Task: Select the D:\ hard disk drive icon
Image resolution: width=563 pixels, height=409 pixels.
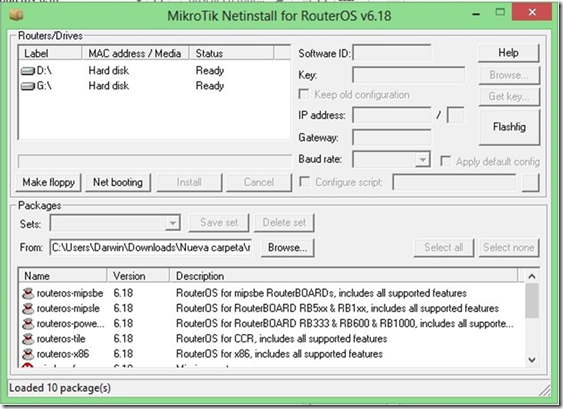Action: tap(28, 71)
